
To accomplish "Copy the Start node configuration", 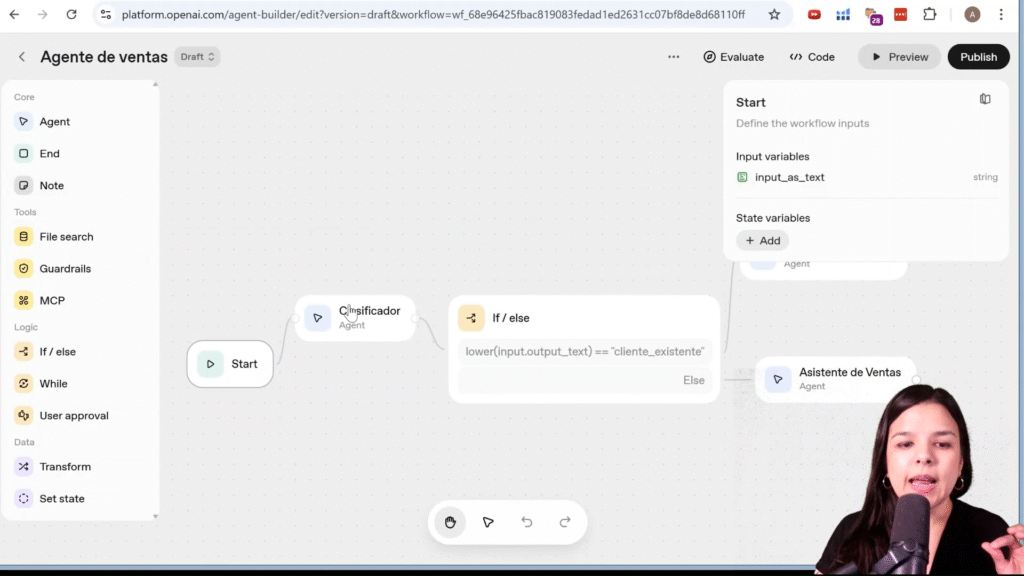I will [x=985, y=99].
